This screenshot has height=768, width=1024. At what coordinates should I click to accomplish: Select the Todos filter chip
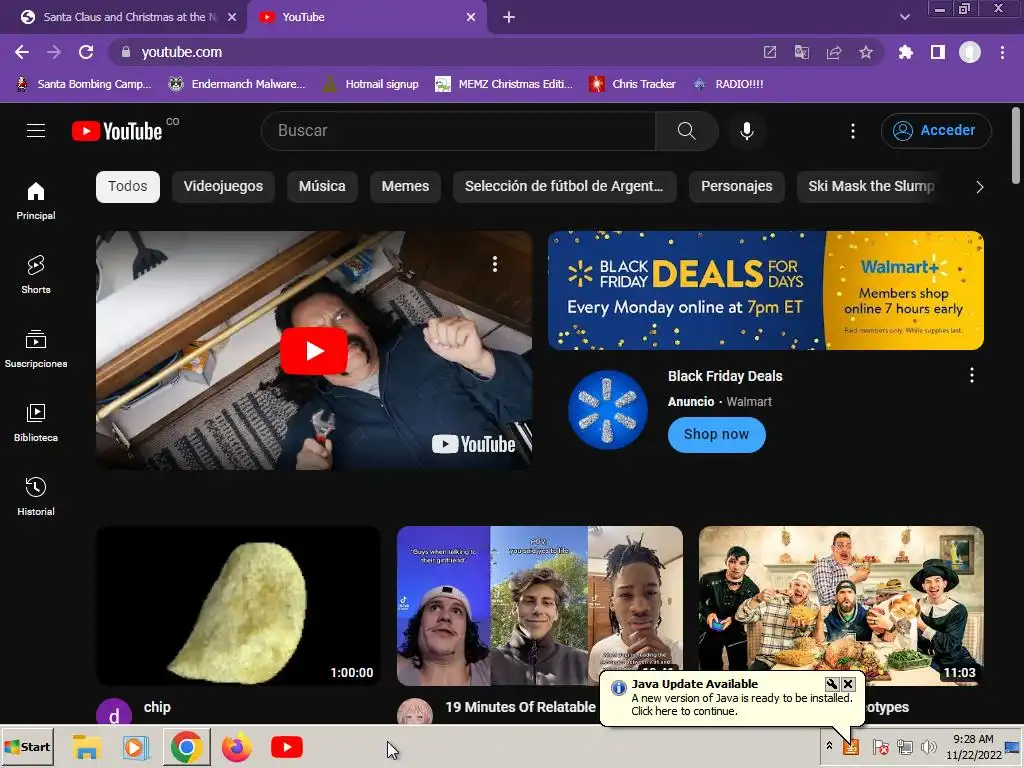pyautogui.click(x=128, y=187)
